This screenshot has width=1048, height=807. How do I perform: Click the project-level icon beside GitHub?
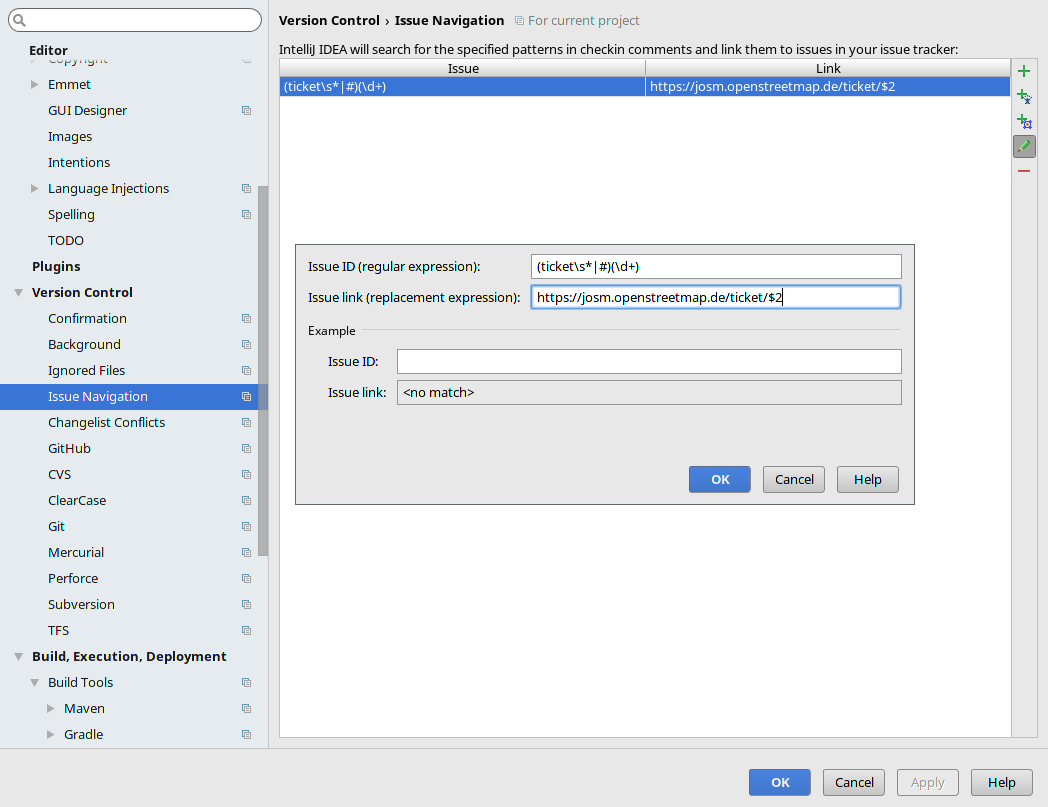246,449
